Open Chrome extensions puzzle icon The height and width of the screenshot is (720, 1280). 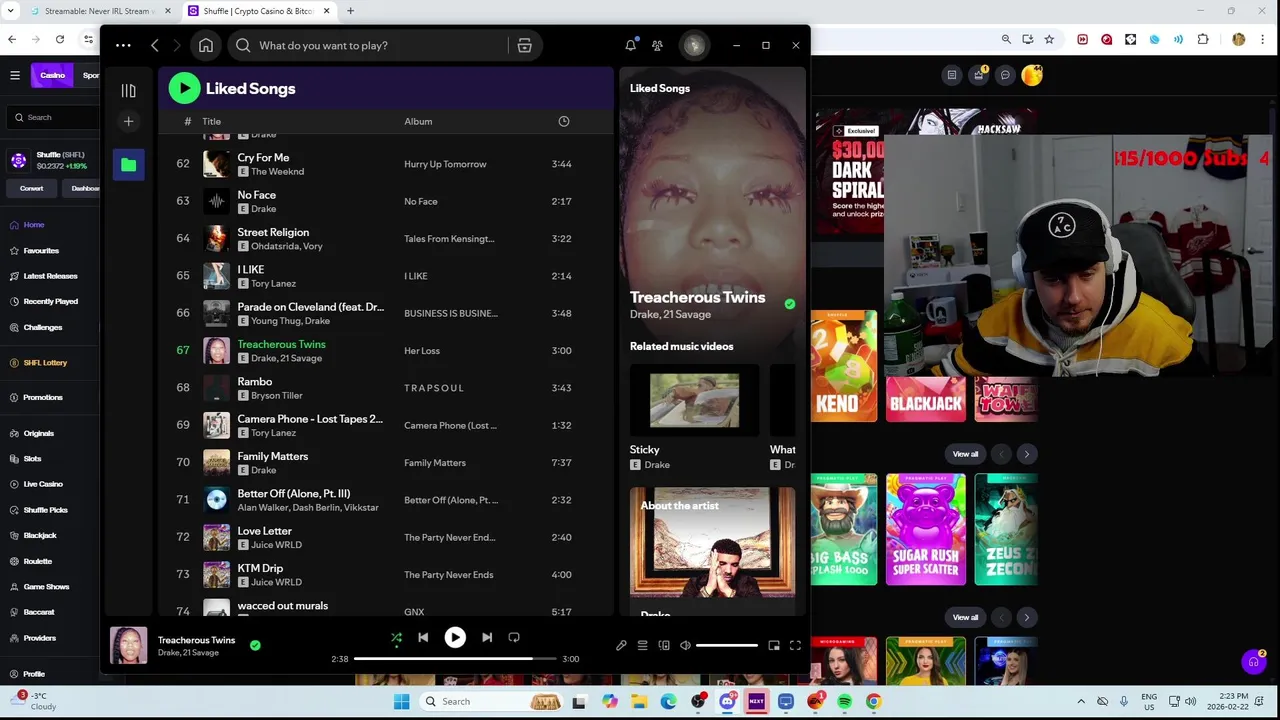tap(1203, 39)
